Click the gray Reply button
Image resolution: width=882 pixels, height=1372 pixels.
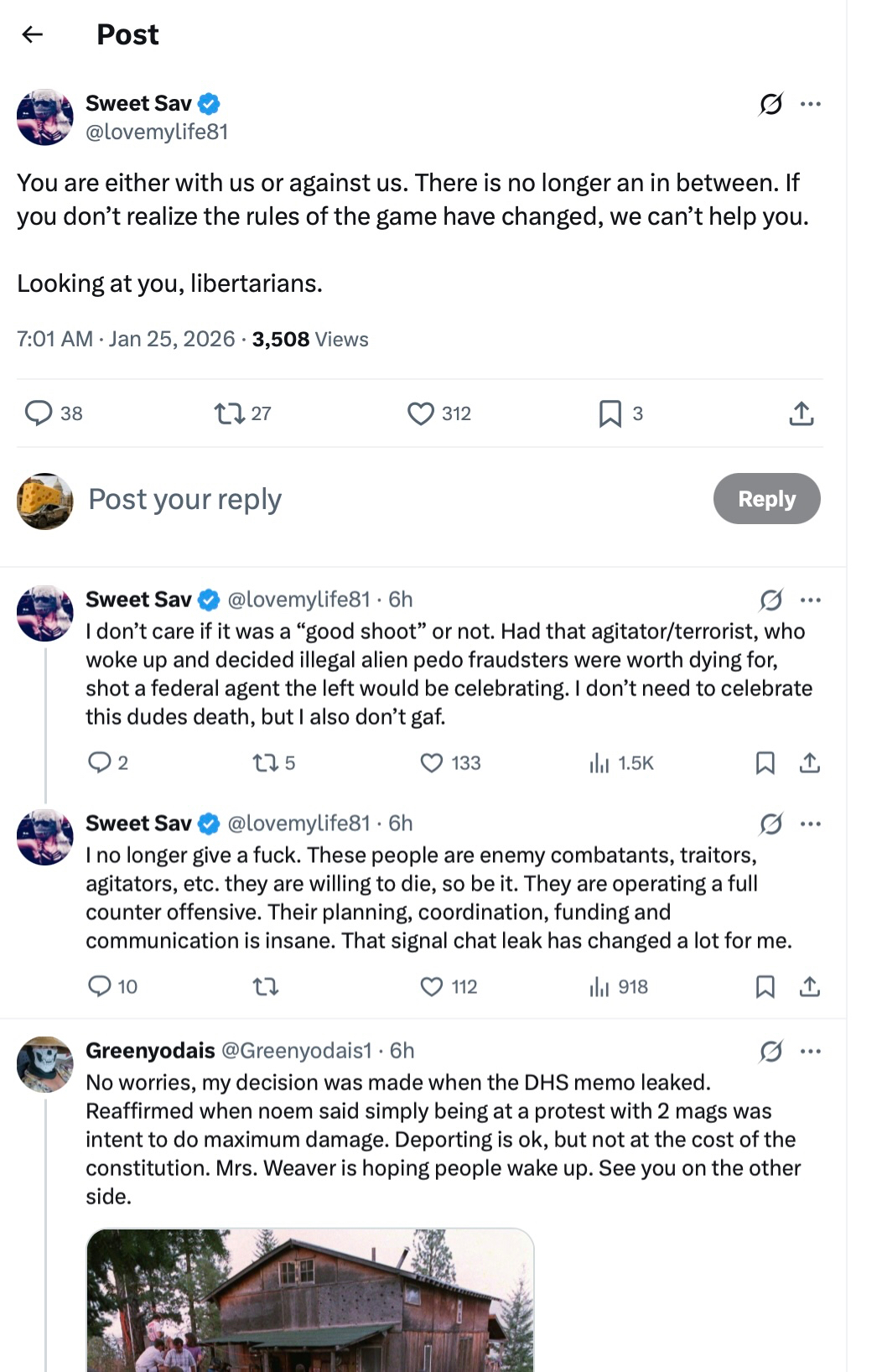pos(766,499)
